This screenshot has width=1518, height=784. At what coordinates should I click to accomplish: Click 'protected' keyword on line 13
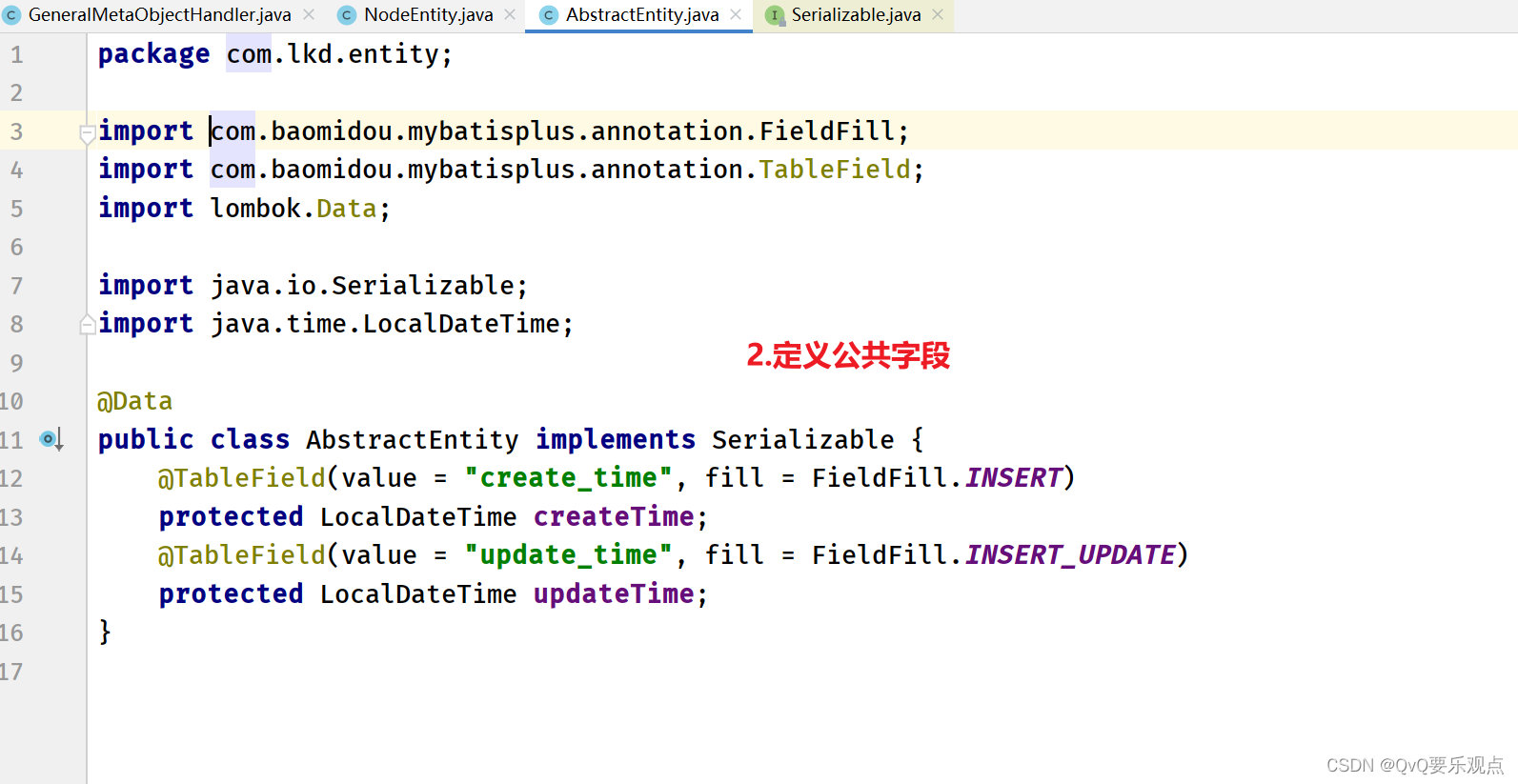coord(231,516)
